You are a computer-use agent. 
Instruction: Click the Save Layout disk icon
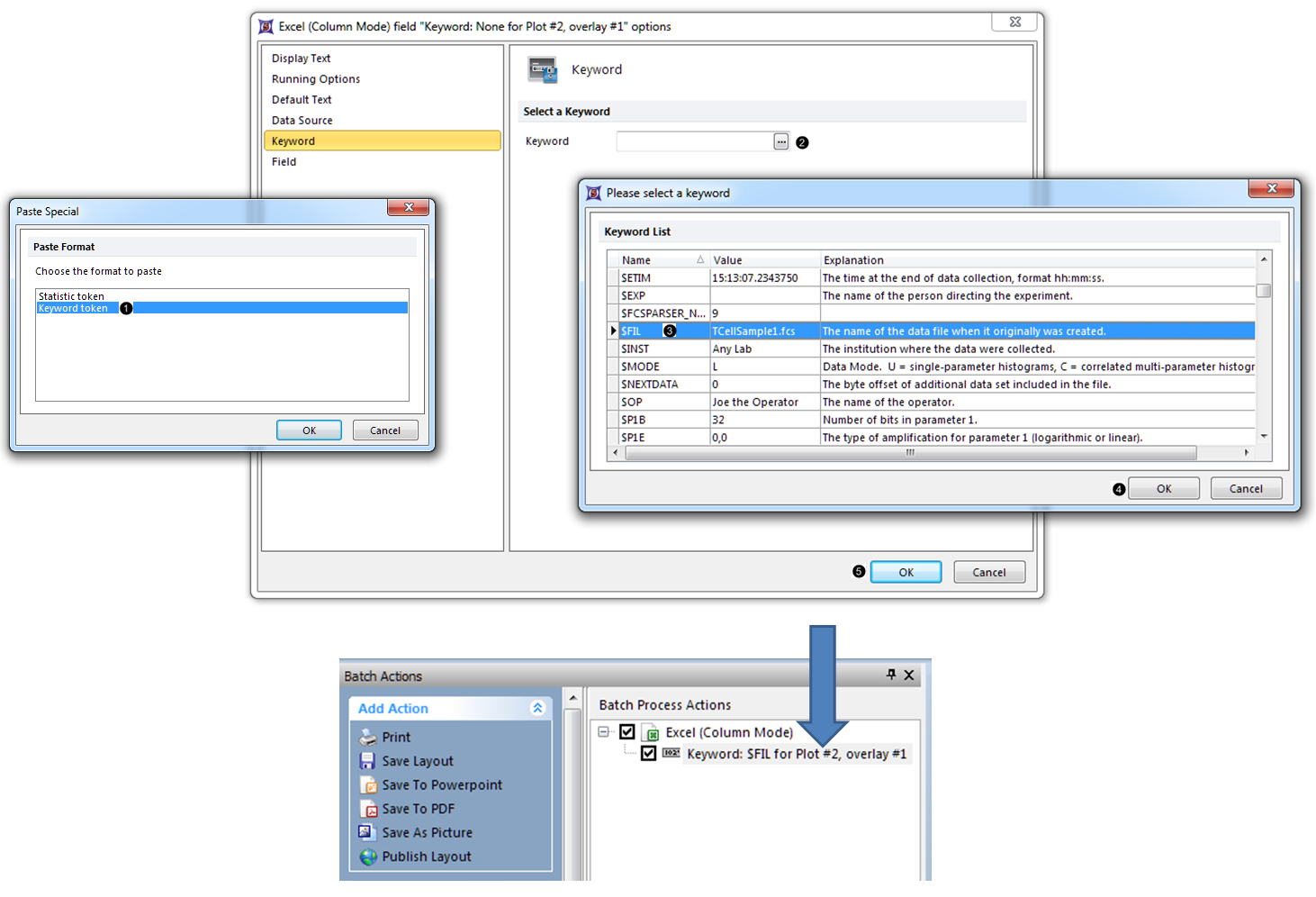point(368,761)
